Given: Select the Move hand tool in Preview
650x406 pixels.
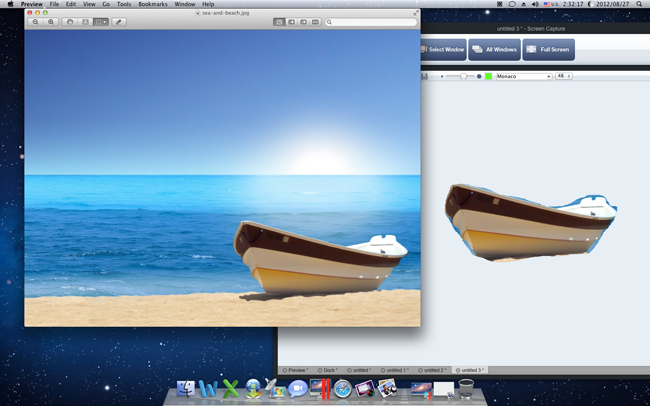Looking at the screenshot, I should coord(70,21).
